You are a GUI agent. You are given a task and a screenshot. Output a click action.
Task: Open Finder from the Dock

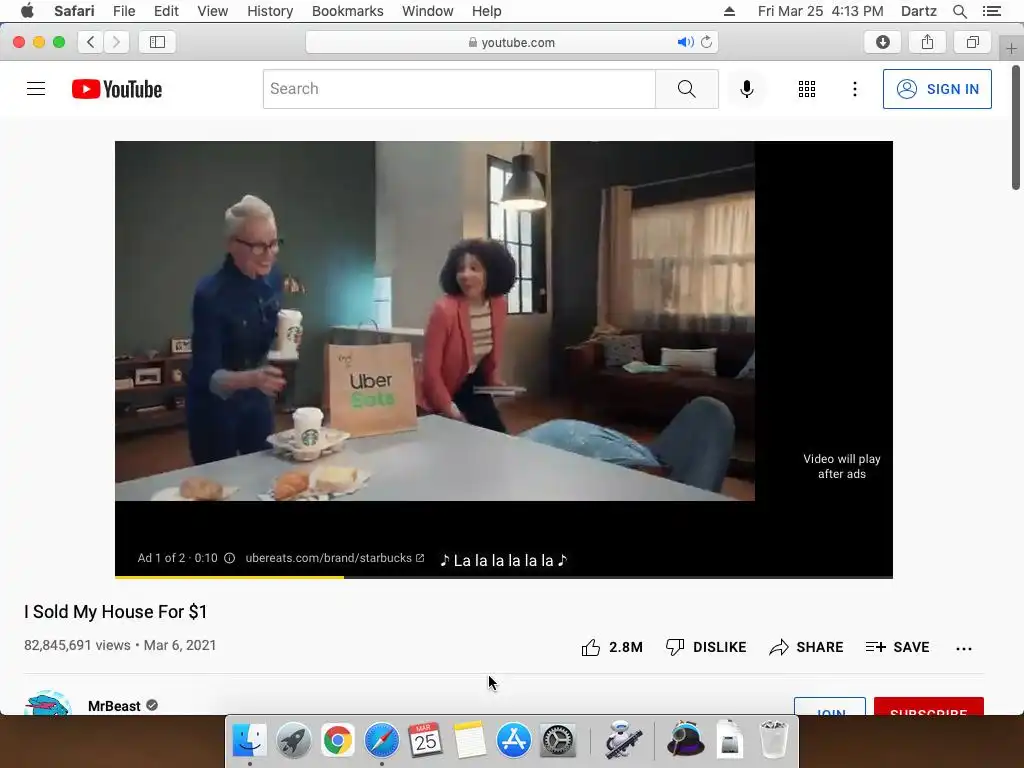tap(249, 740)
